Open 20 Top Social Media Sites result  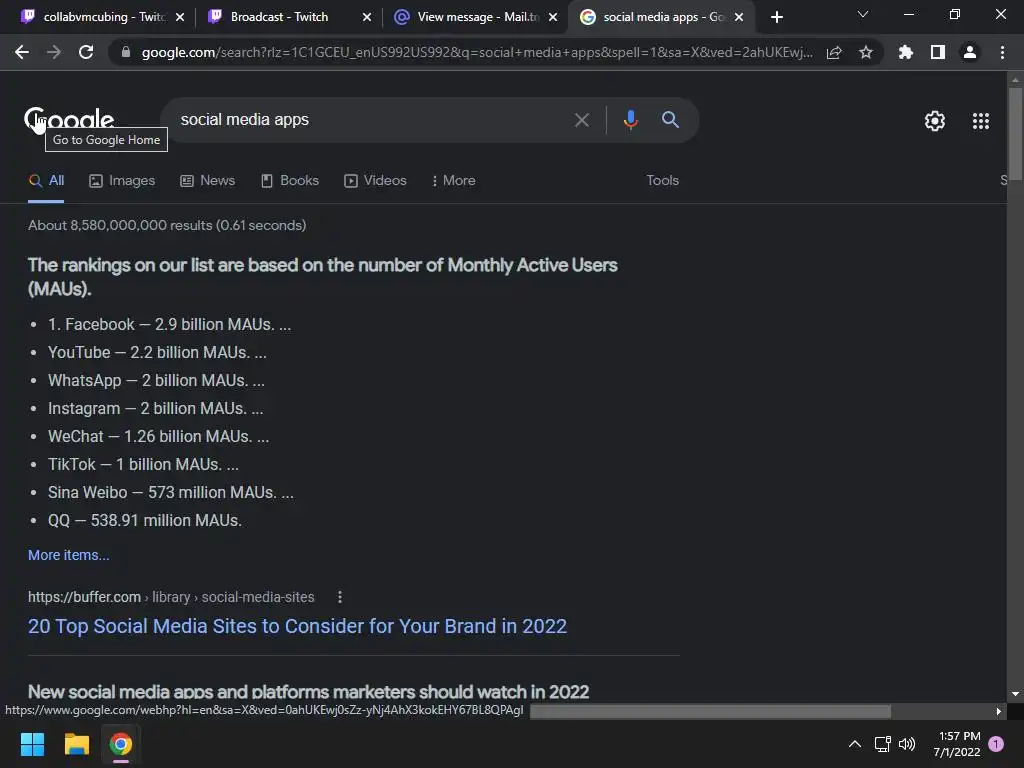click(297, 626)
